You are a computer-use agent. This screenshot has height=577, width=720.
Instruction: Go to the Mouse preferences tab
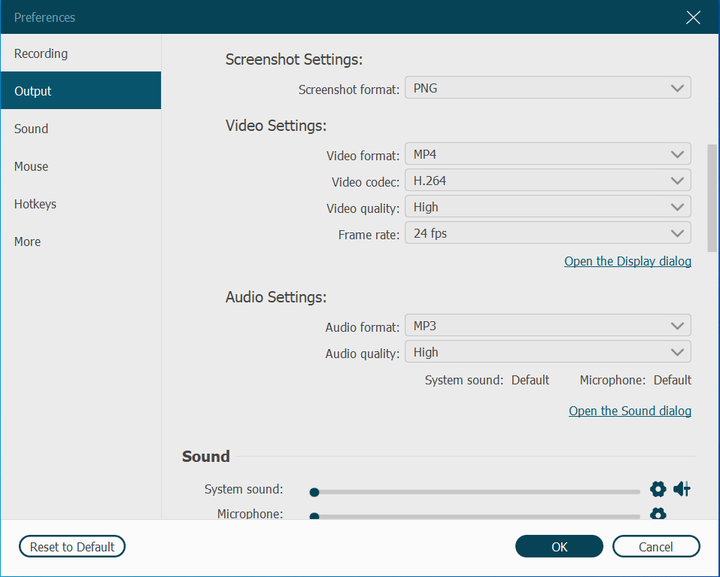pyautogui.click(x=31, y=167)
